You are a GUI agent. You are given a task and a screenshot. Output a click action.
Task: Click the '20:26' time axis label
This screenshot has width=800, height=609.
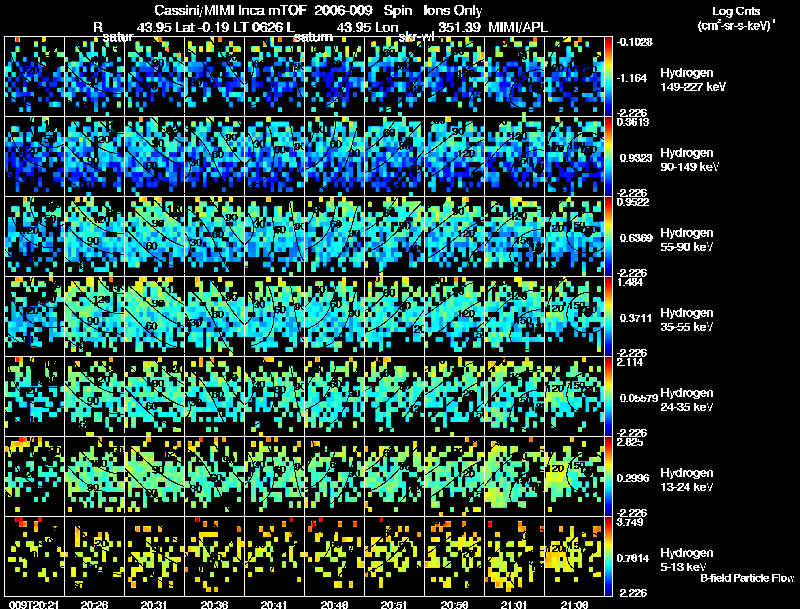tap(94, 604)
